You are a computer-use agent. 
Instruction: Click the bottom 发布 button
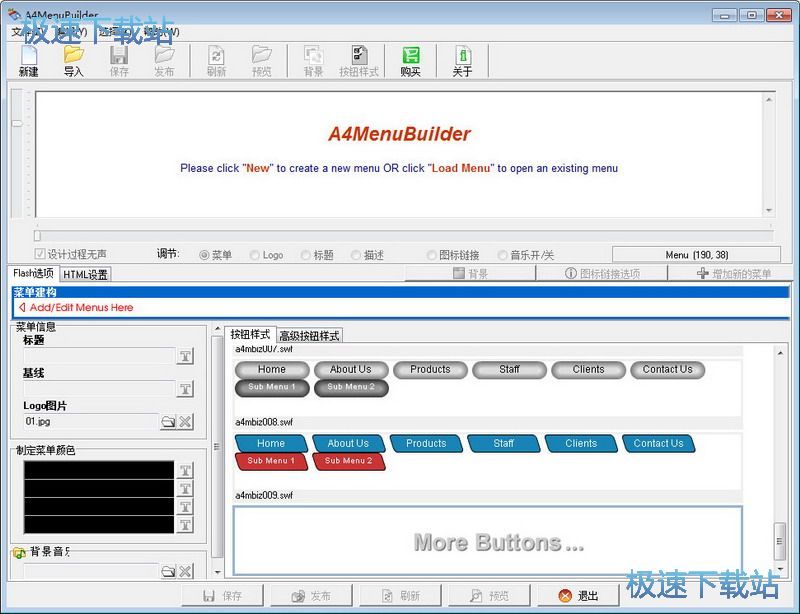coord(311,596)
